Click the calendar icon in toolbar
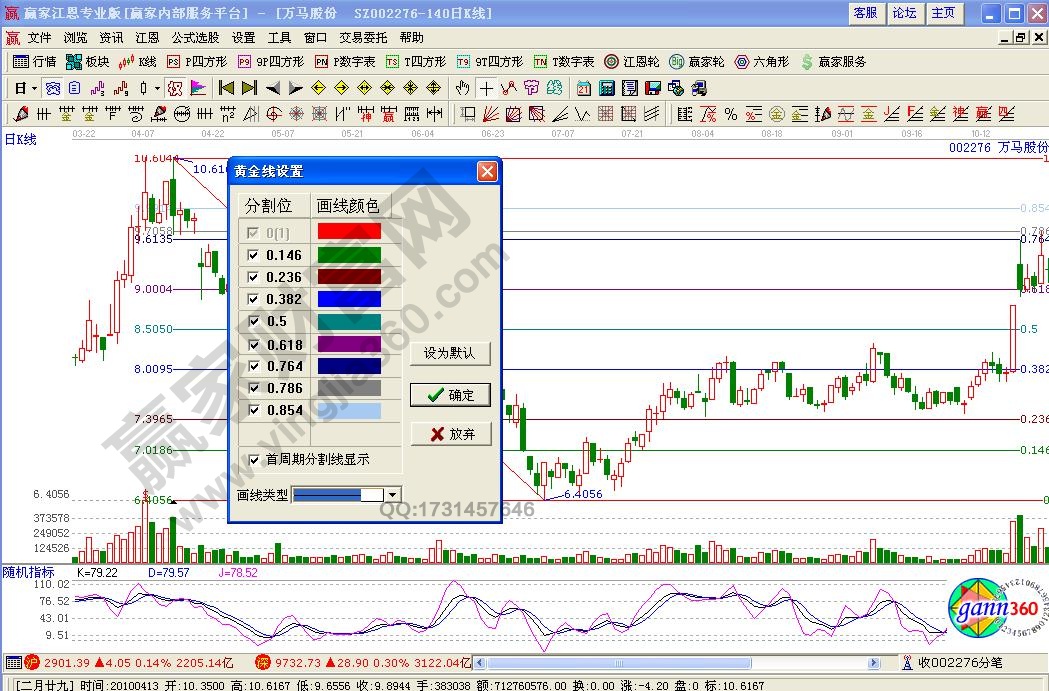Image resolution: width=1049 pixels, height=691 pixels. click(x=583, y=88)
